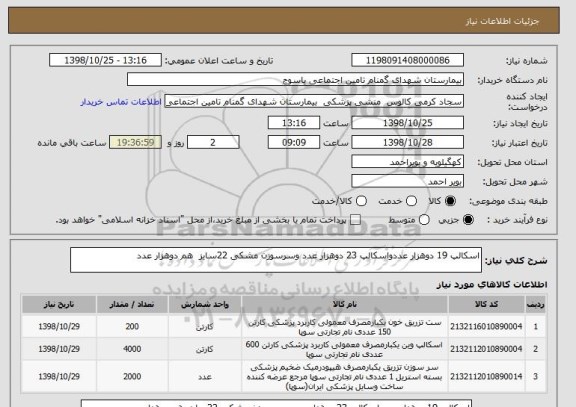Click the public announcement date field 13:16
Viewport: 576px width, 407px height.
(x=105, y=60)
